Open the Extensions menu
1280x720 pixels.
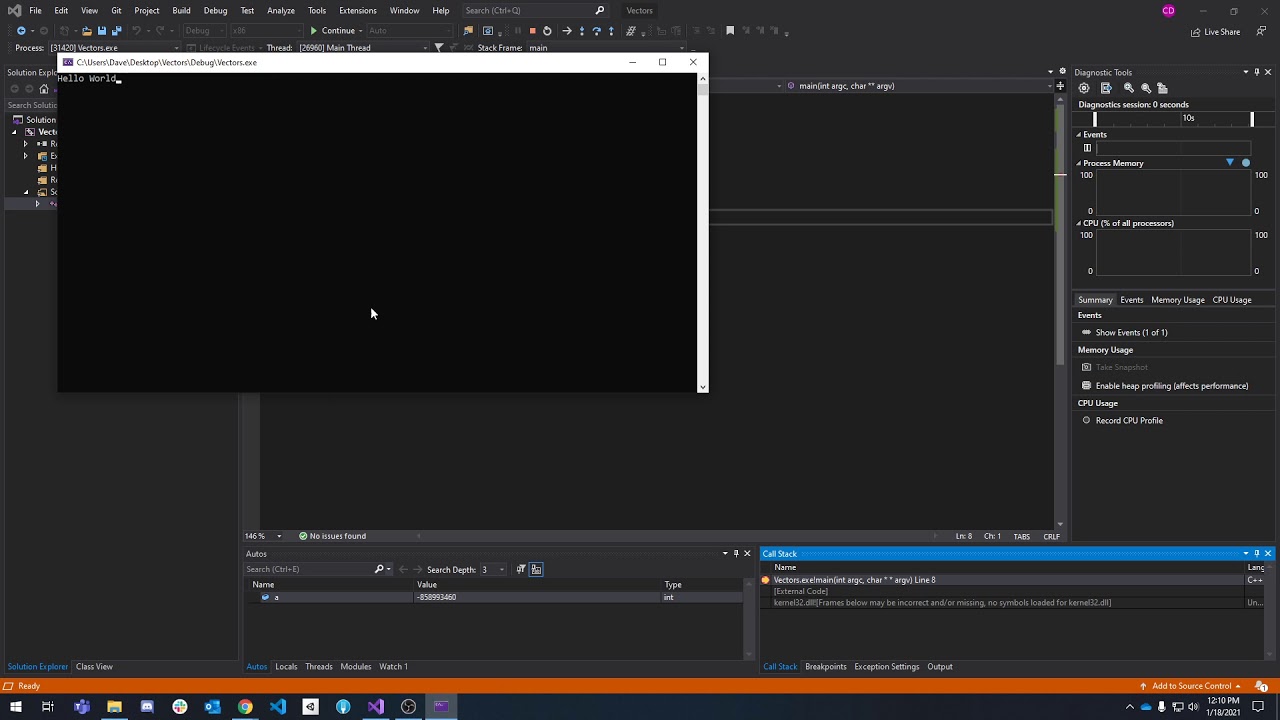coord(357,11)
